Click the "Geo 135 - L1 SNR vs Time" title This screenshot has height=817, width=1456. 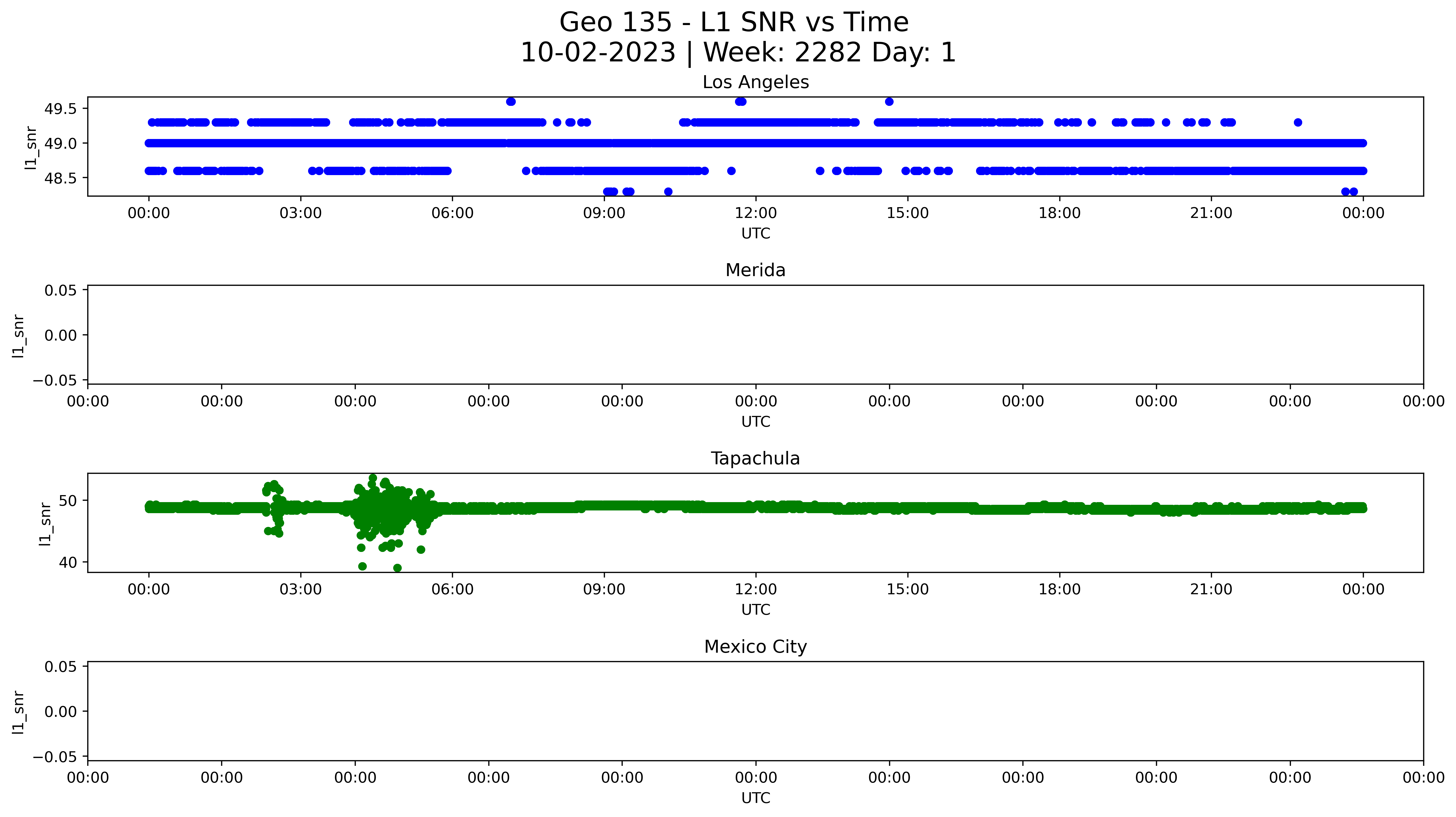point(734,23)
